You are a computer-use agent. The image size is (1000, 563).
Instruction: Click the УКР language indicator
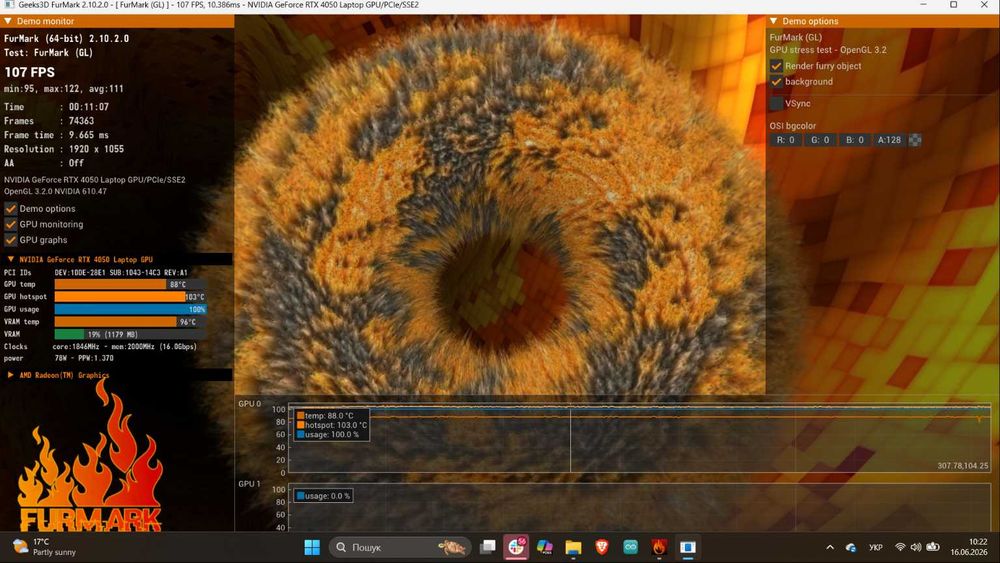point(876,547)
